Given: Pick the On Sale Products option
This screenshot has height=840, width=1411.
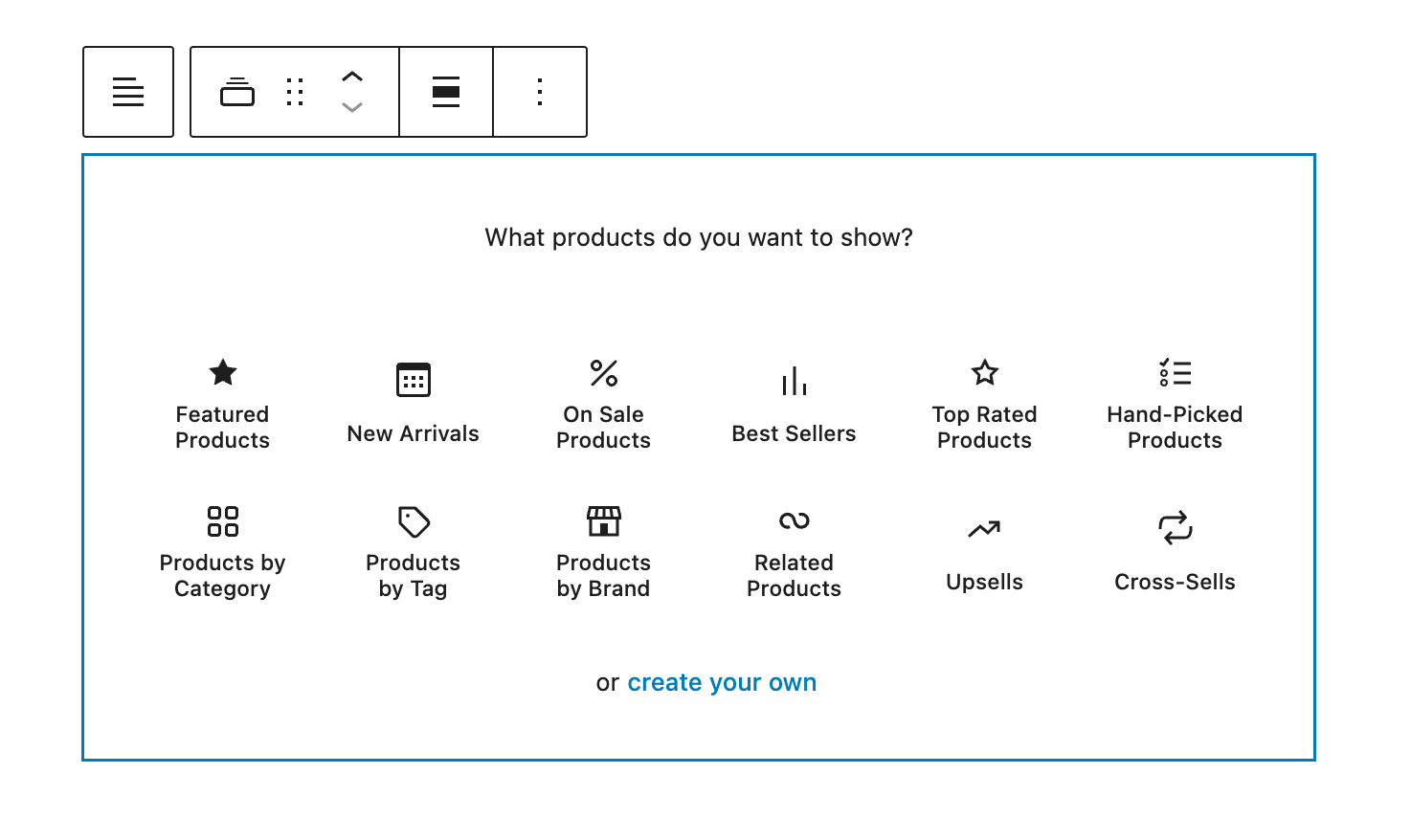Looking at the screenshot, I should [603, 402].
